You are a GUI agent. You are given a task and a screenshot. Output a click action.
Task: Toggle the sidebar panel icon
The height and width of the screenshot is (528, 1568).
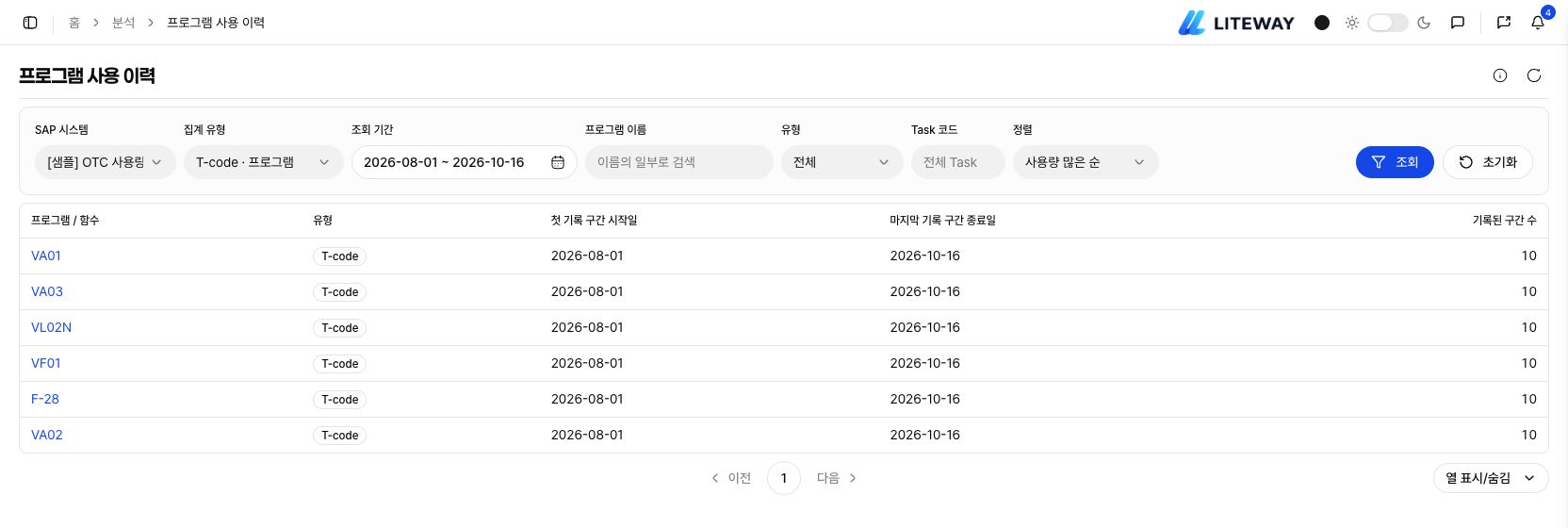pyautogui.click(x=30, y=23)
